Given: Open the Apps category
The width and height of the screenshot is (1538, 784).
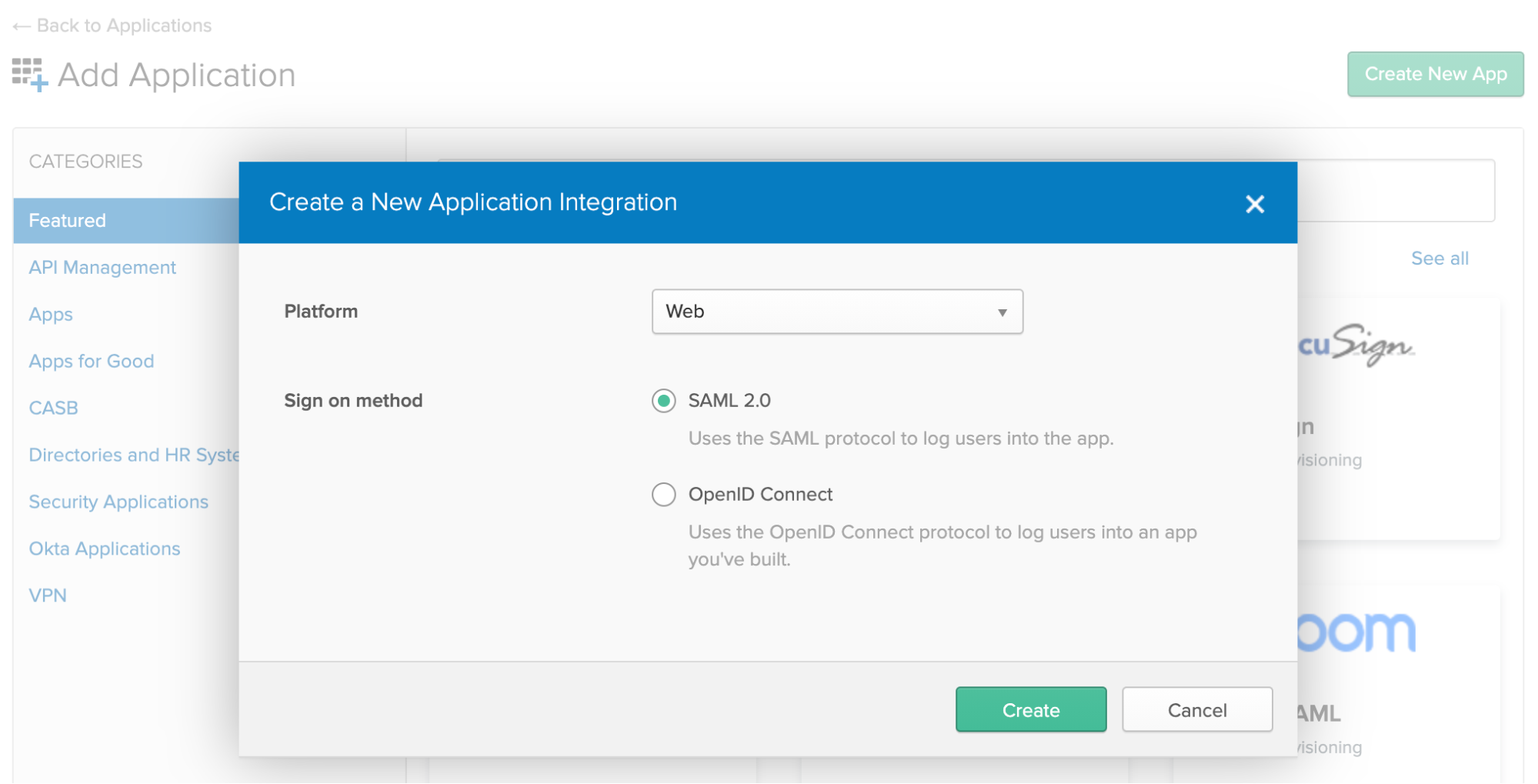Looking at the screenshot, I should coord(51,315).
